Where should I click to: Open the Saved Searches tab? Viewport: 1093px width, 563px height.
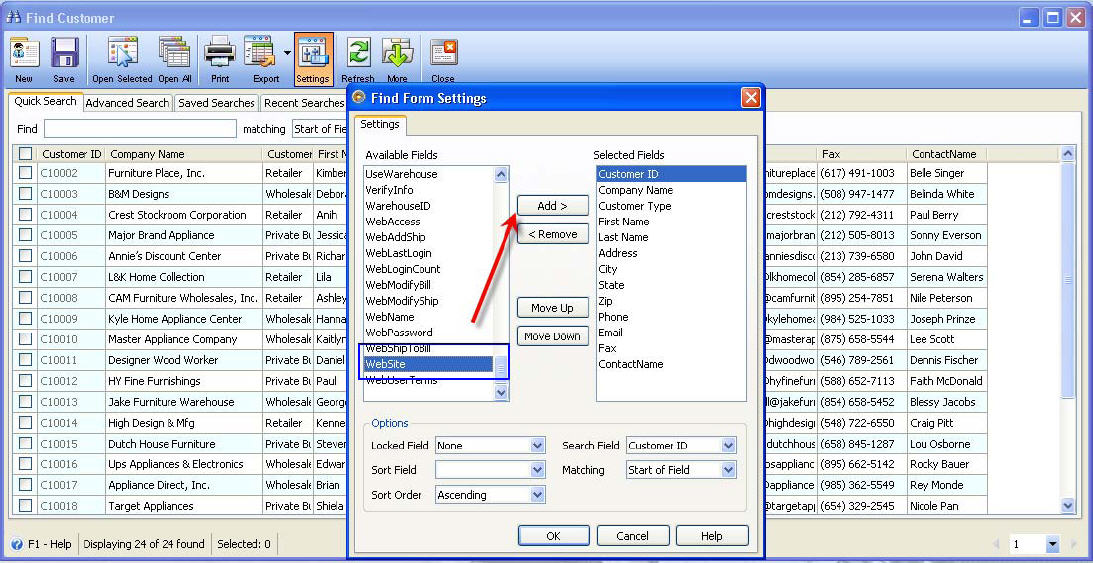[x=216, y=103]
